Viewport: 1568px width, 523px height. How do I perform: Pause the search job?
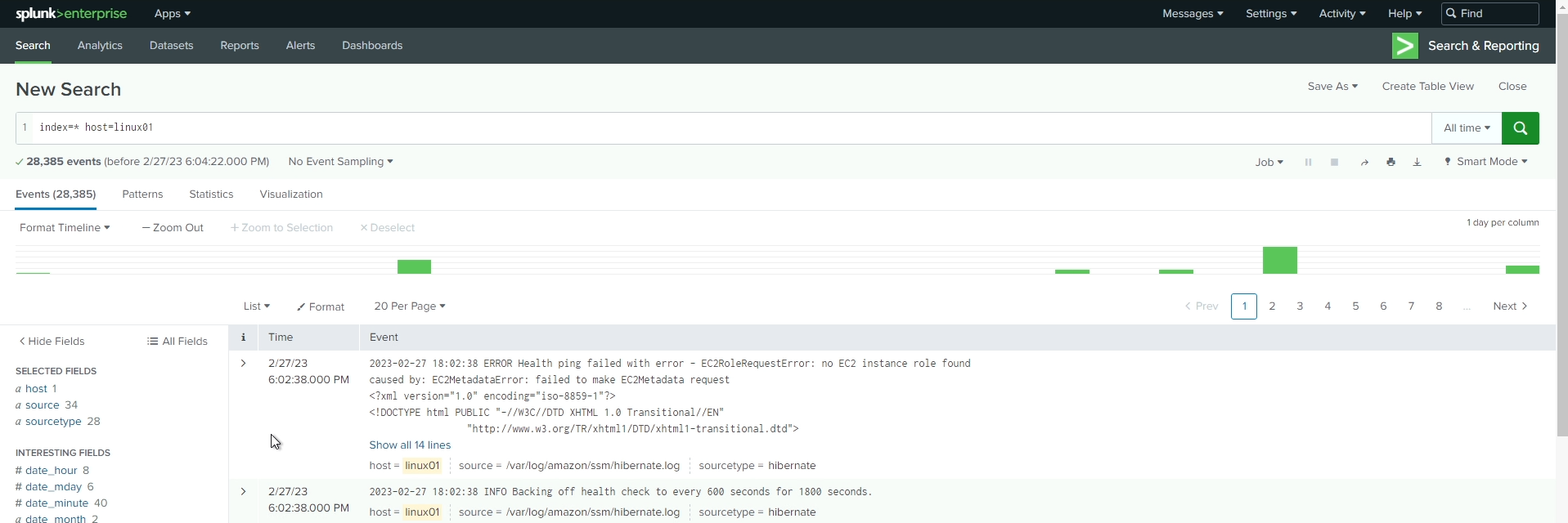(x=1308, y=162)
